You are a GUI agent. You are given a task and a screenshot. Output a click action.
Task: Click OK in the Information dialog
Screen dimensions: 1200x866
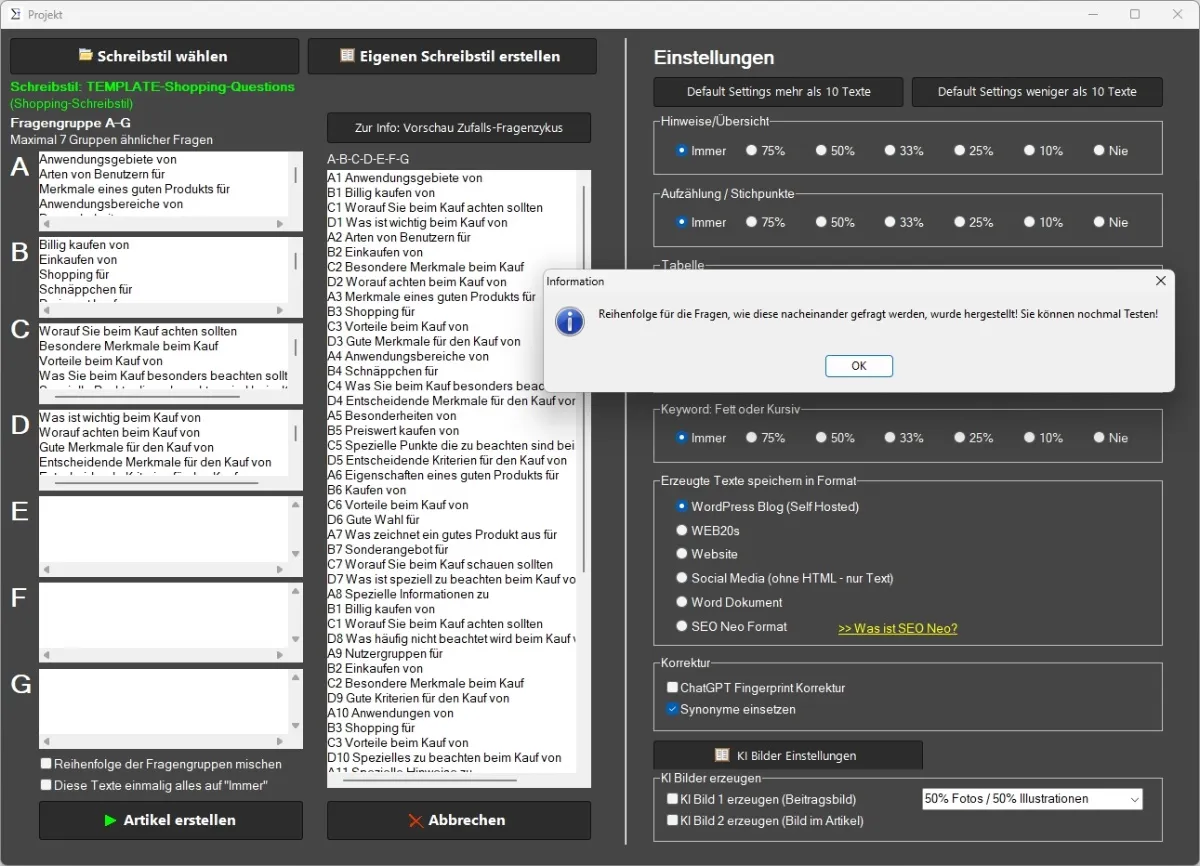click(859, 366)
